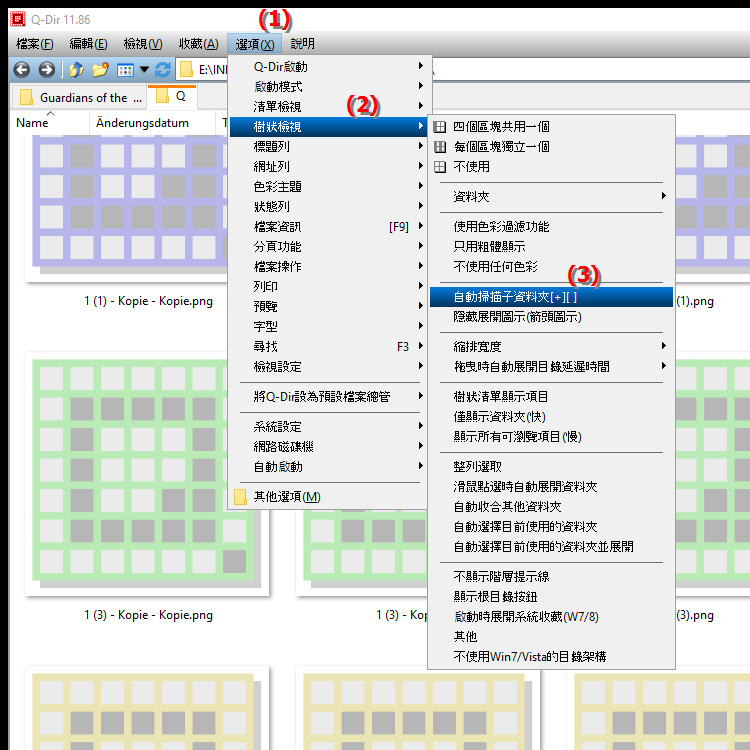Click the folder icon in address bar
This screenshot has height=750, width=750.
coord(186,70)
